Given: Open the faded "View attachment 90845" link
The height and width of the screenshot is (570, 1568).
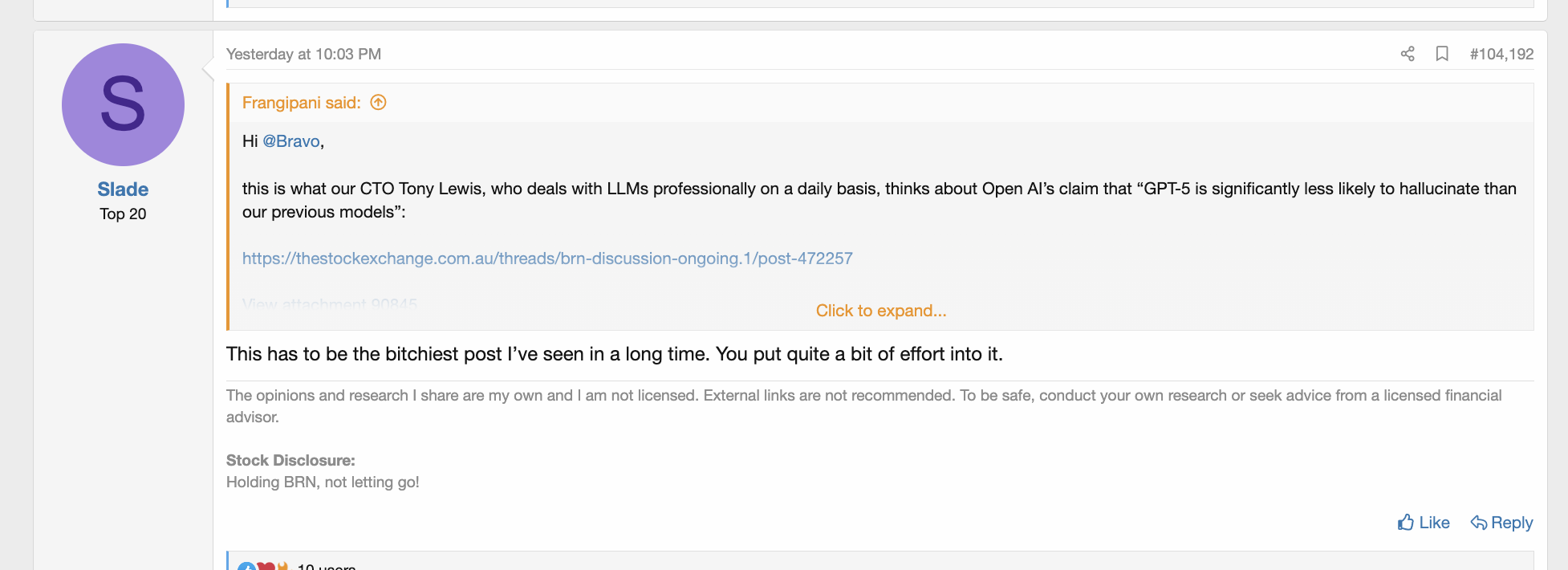Looking at the screenshot, I should (x=330, y=304).
